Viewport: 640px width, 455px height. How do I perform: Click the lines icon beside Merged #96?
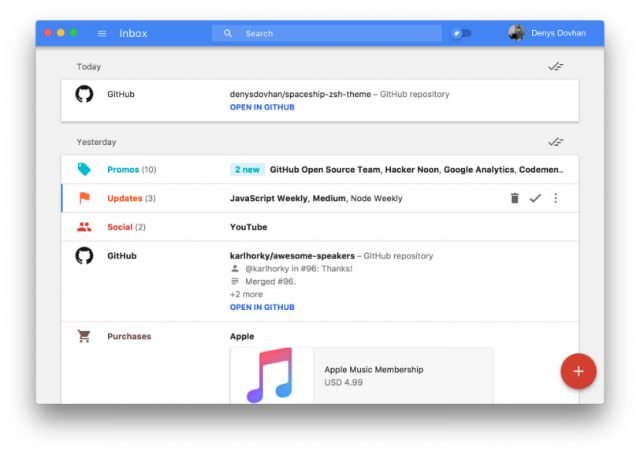[x=235, y=281]
